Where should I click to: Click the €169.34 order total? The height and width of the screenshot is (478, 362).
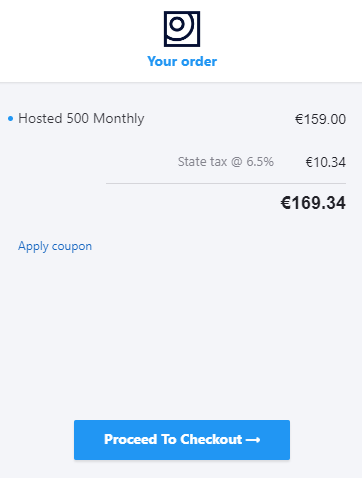tap(313, 203)
